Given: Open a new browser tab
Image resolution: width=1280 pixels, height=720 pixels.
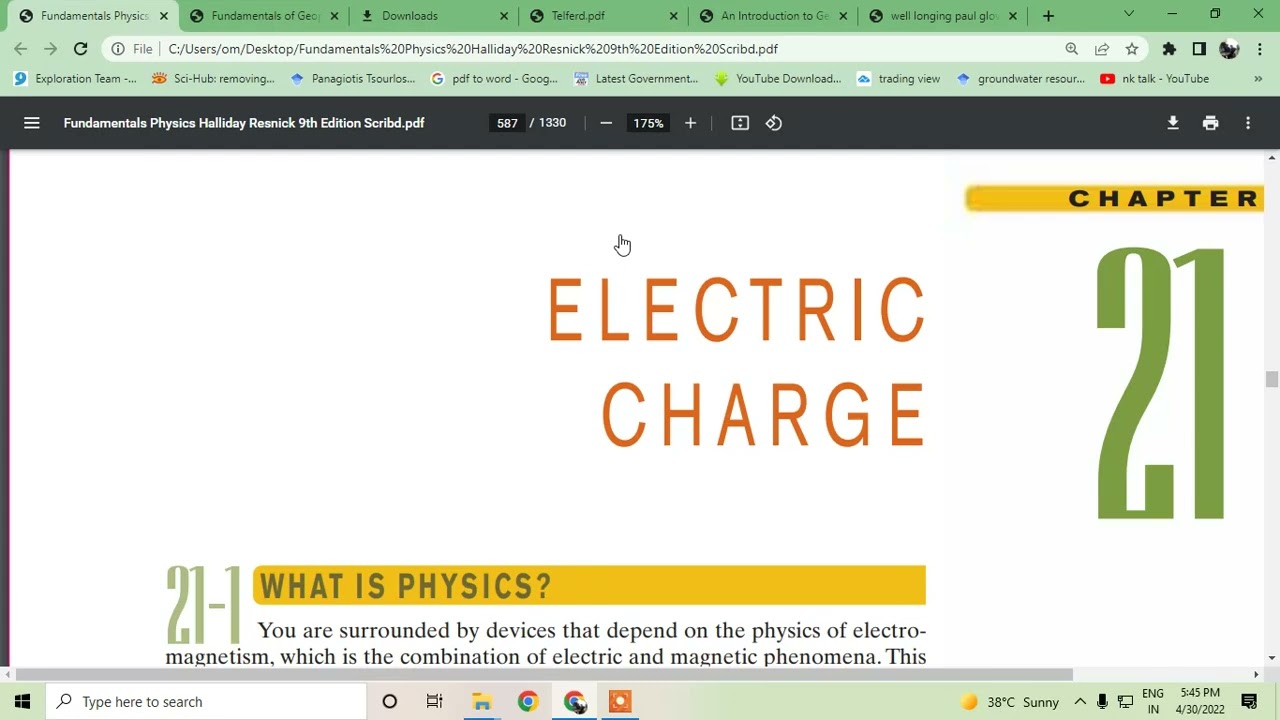Looking at the screenshot, I should (x=1048, y=16).
